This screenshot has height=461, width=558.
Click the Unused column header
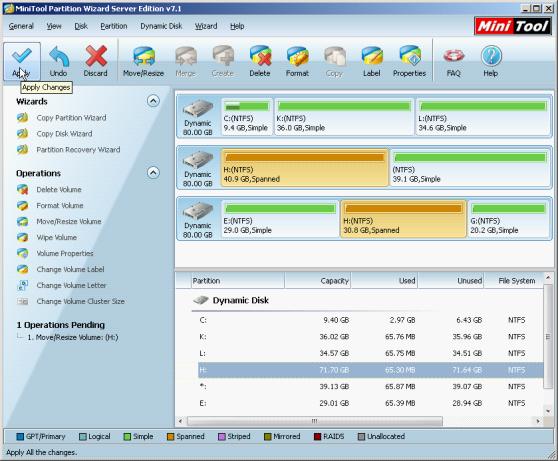[x=451, y=281]
